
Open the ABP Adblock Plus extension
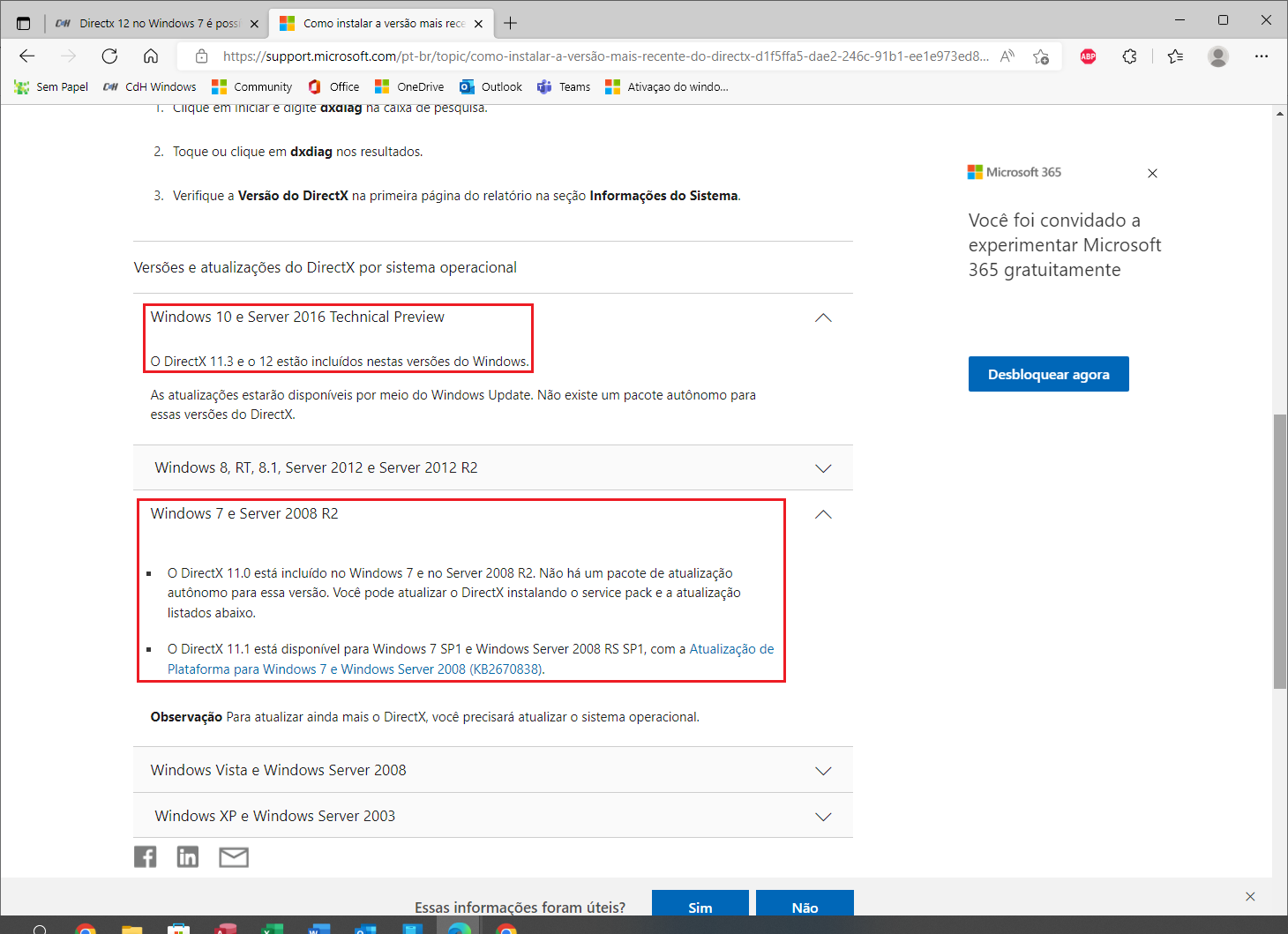point(1088,56)
